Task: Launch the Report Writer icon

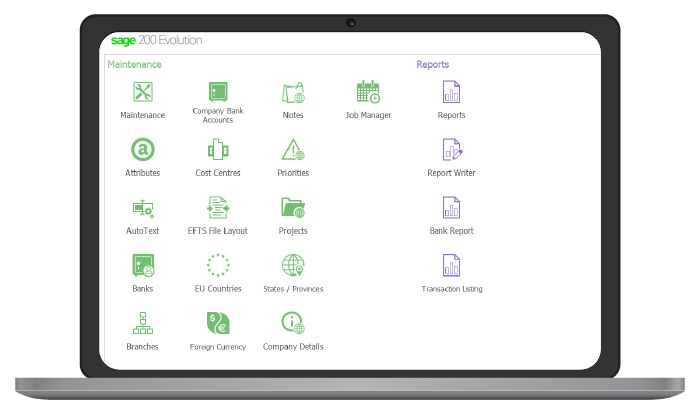Action: click(x=452, y=150)
